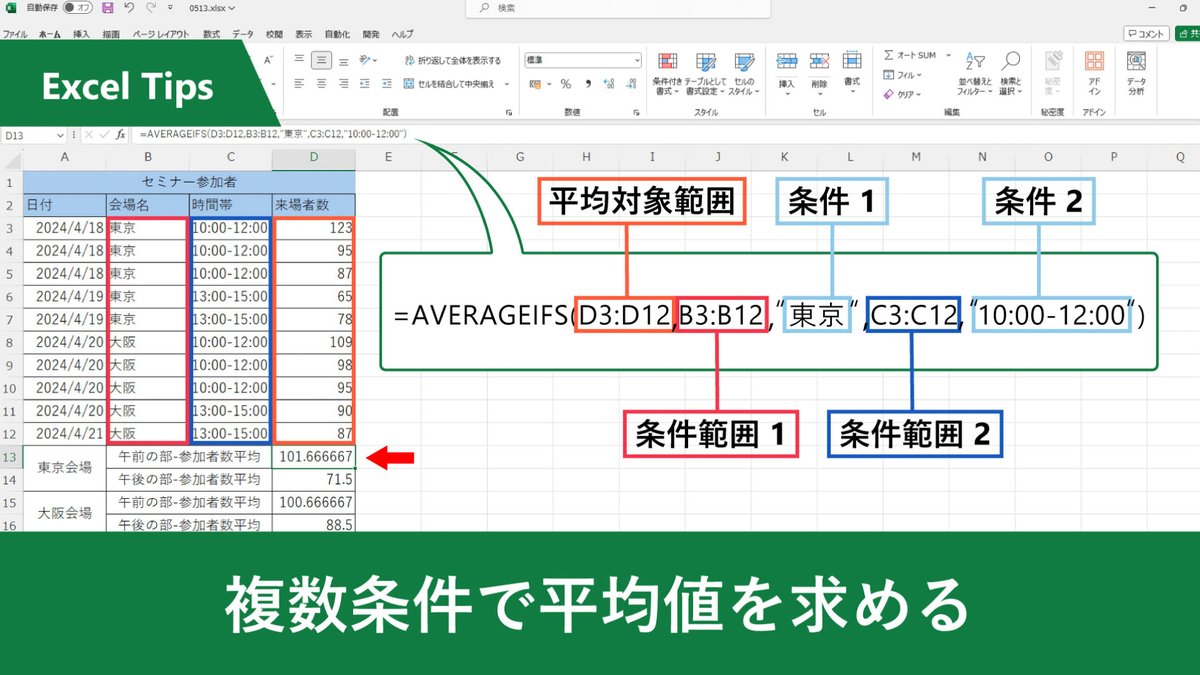
Task: Select the middle align icon
Action: click(x=321, y=60)
